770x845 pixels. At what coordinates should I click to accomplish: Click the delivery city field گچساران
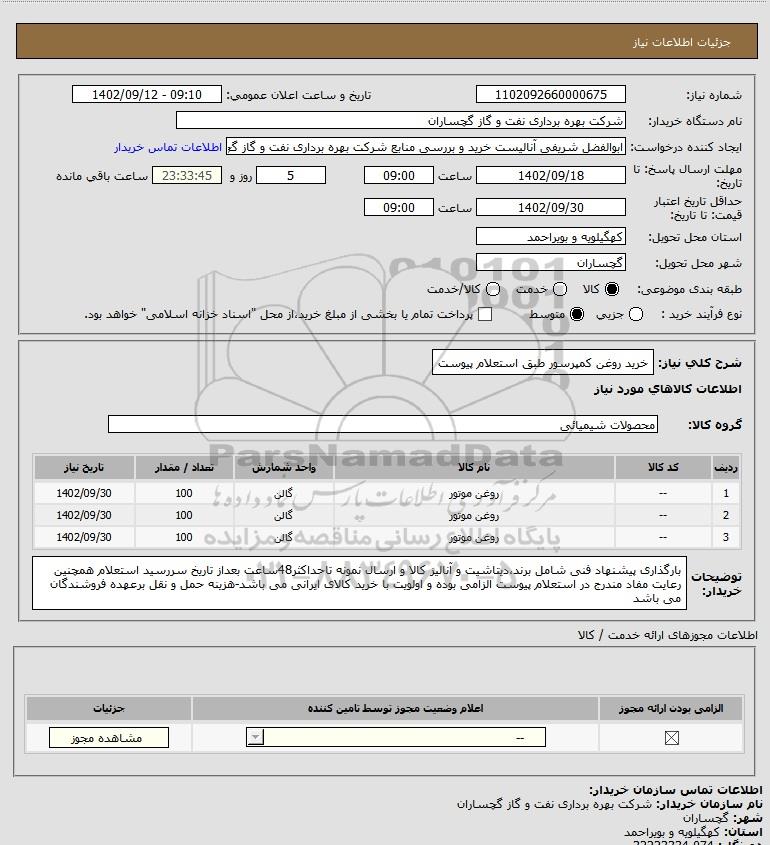pyautogui.click(x=551, y=263)
